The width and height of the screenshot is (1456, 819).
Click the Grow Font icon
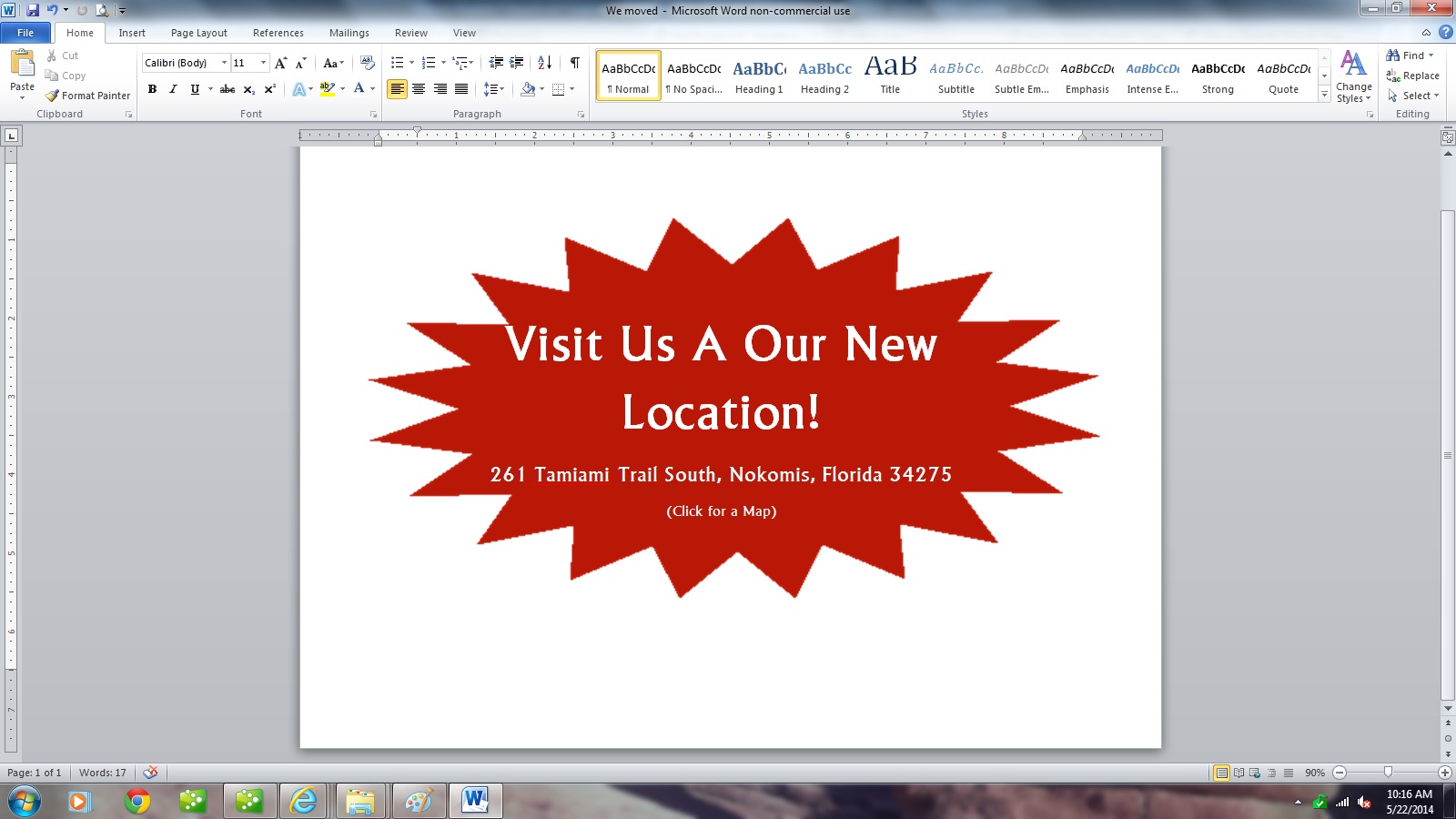[x=280, y=63]
